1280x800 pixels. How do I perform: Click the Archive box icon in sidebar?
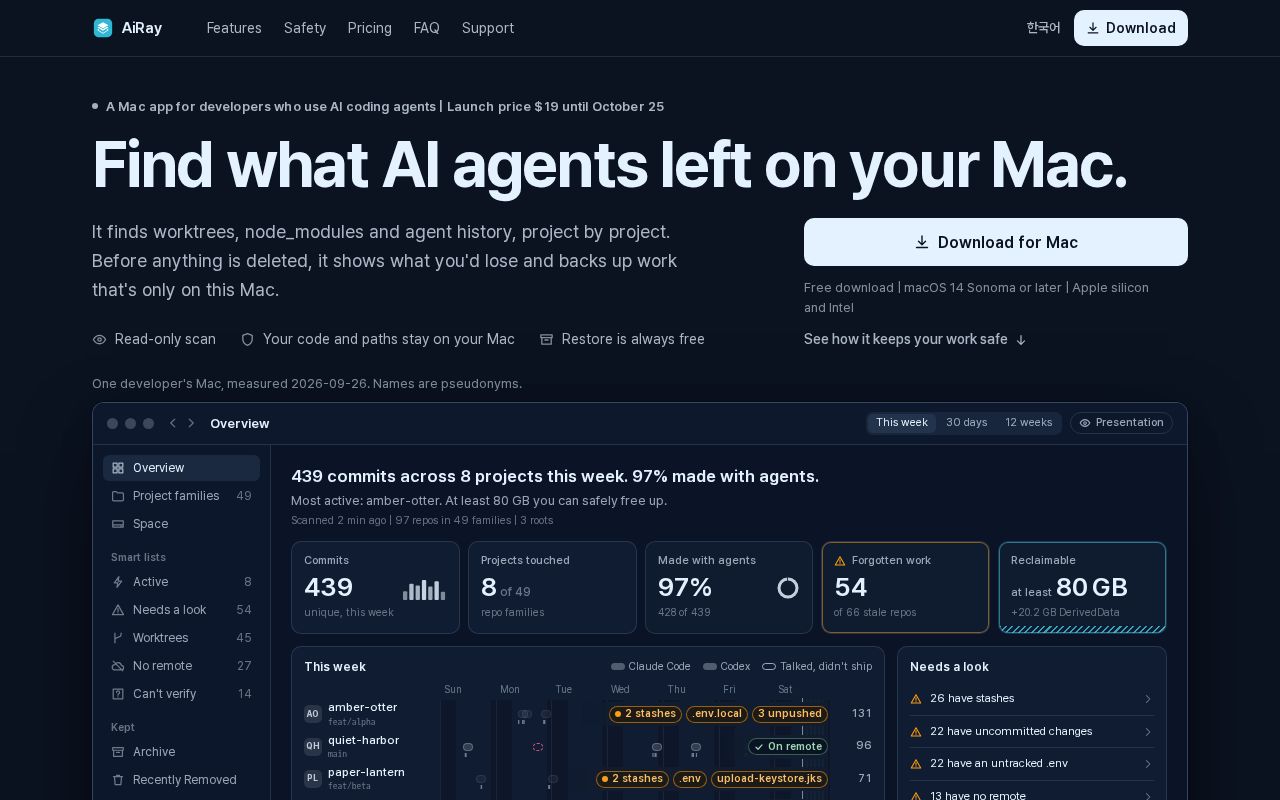point(118,752)
